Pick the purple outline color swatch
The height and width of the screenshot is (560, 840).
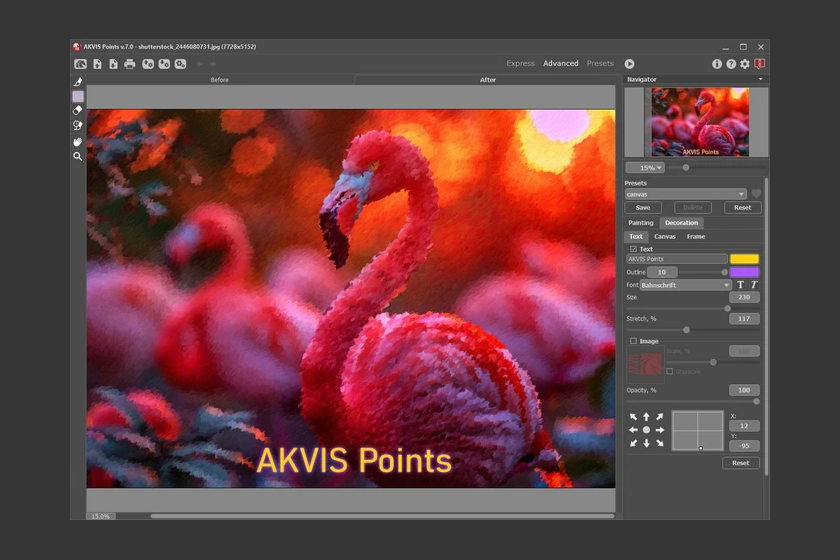tap(745, 272)
